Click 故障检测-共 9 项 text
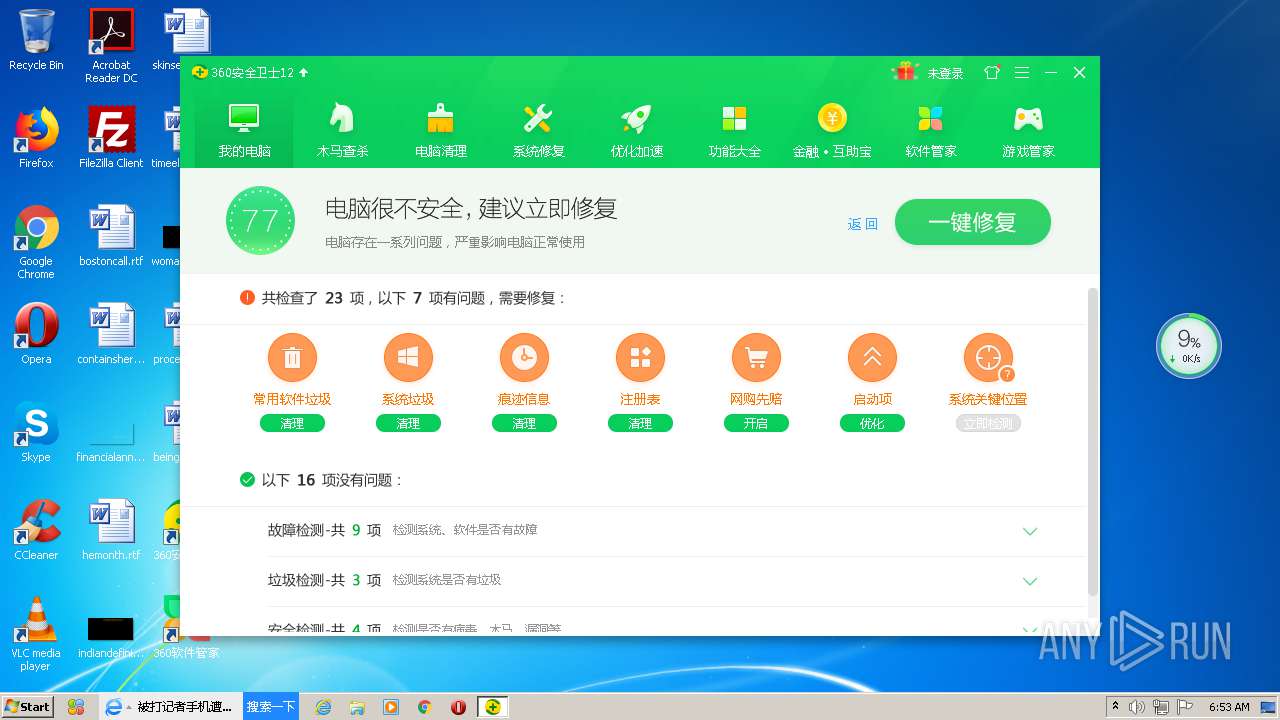 click(324, 530)
